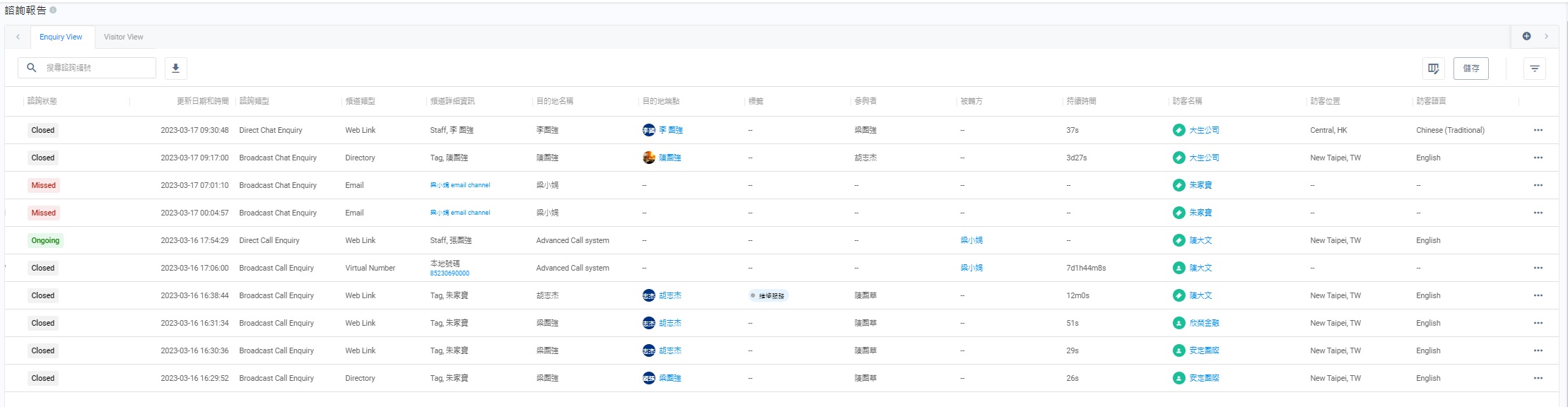Open row menu for the 16:29:52 enquiry
This screenshot has width=1568, height=407.
(1538, 378)
